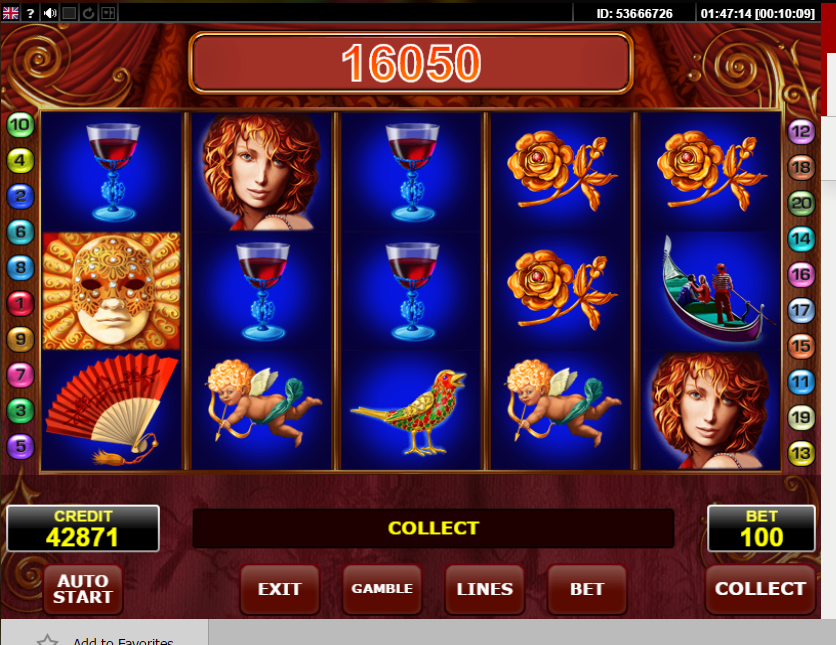
Task: Click the UK flag language icon
Action: (11, 13)
